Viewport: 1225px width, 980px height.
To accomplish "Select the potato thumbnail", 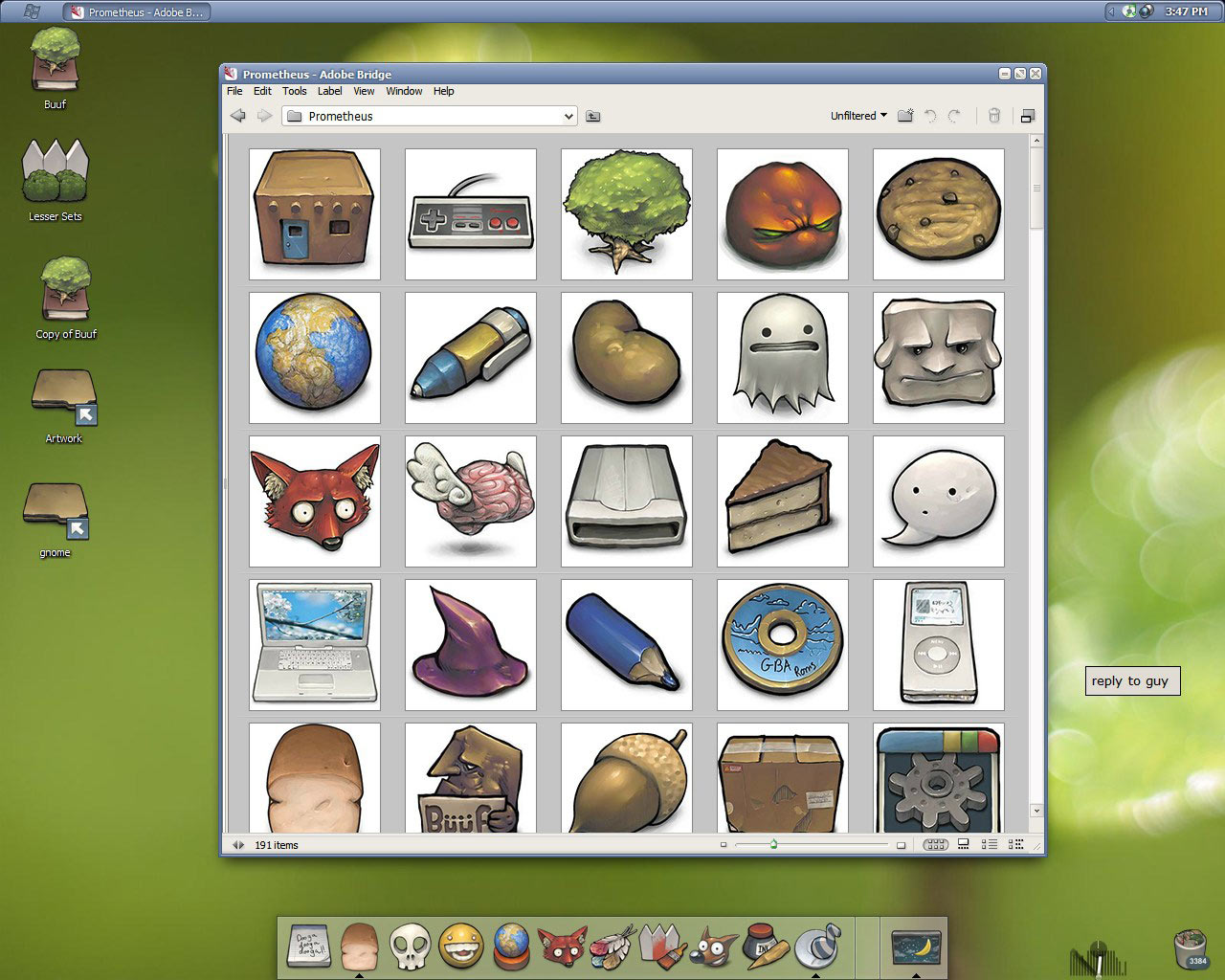I will (627, 358).
